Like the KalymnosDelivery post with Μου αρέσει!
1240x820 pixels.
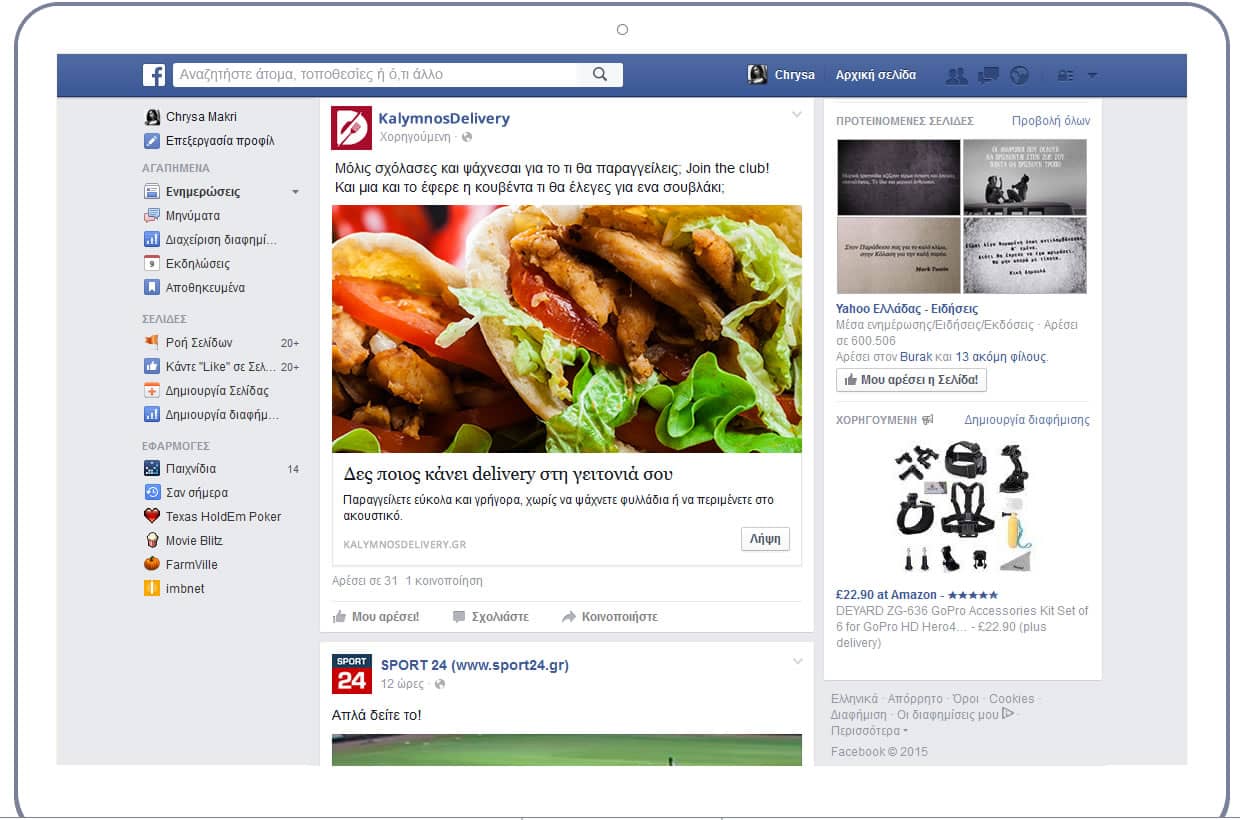pyautogui.click(x=376, y=617)
